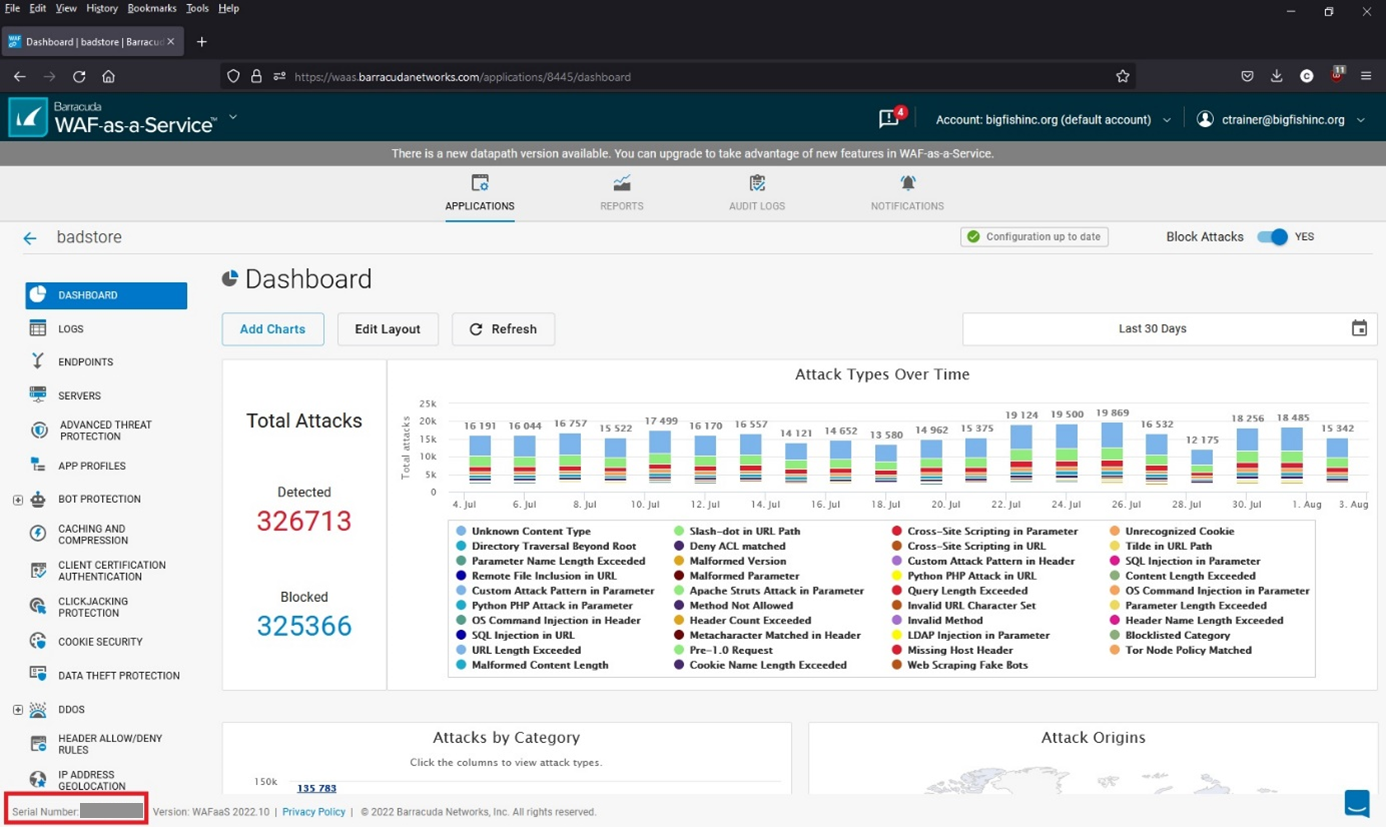Toggle Tor Node Policy Matched legend series
1386x827 pixels.
click(1180, 650)
